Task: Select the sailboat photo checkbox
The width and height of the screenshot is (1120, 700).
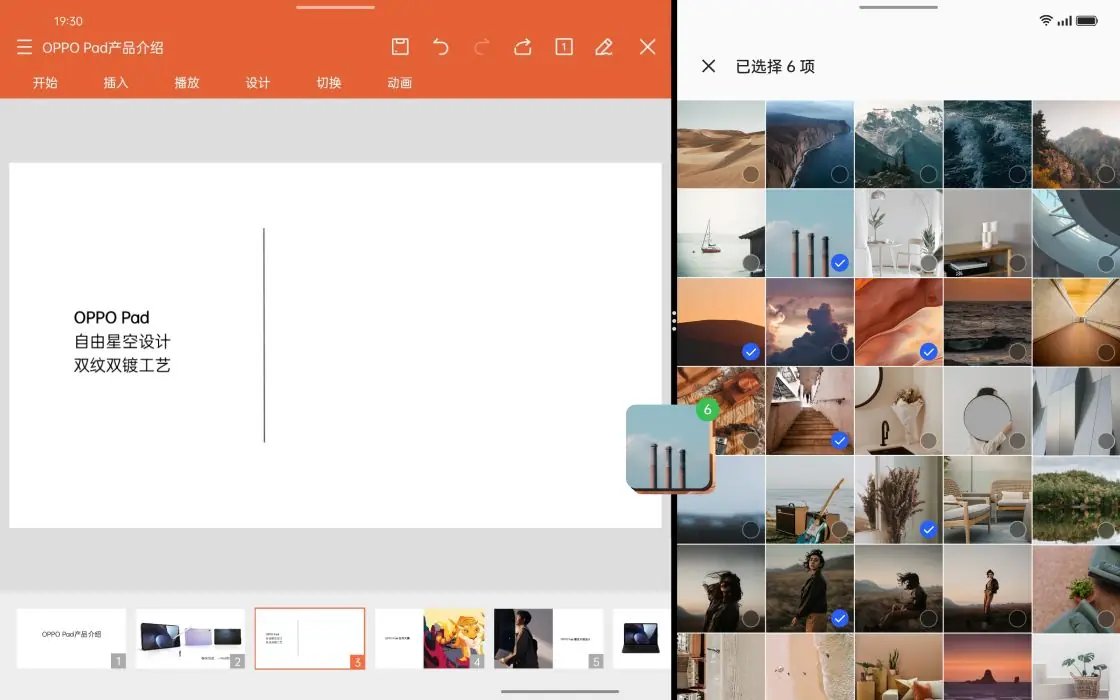Action: 751,263
